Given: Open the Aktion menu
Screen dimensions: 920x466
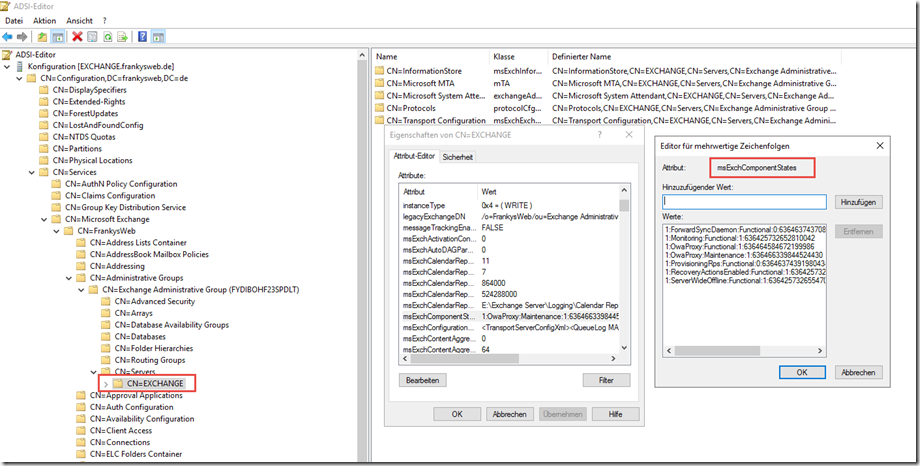Looking at the screenshot, I should pyautogui.click(x=44, y=20).
